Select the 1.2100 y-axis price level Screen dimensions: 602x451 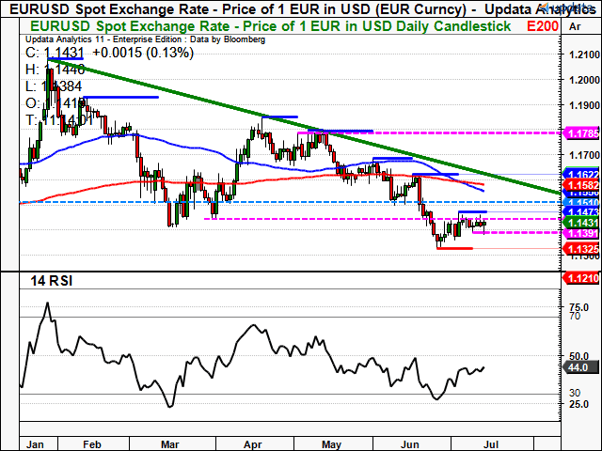coord(584,55)
